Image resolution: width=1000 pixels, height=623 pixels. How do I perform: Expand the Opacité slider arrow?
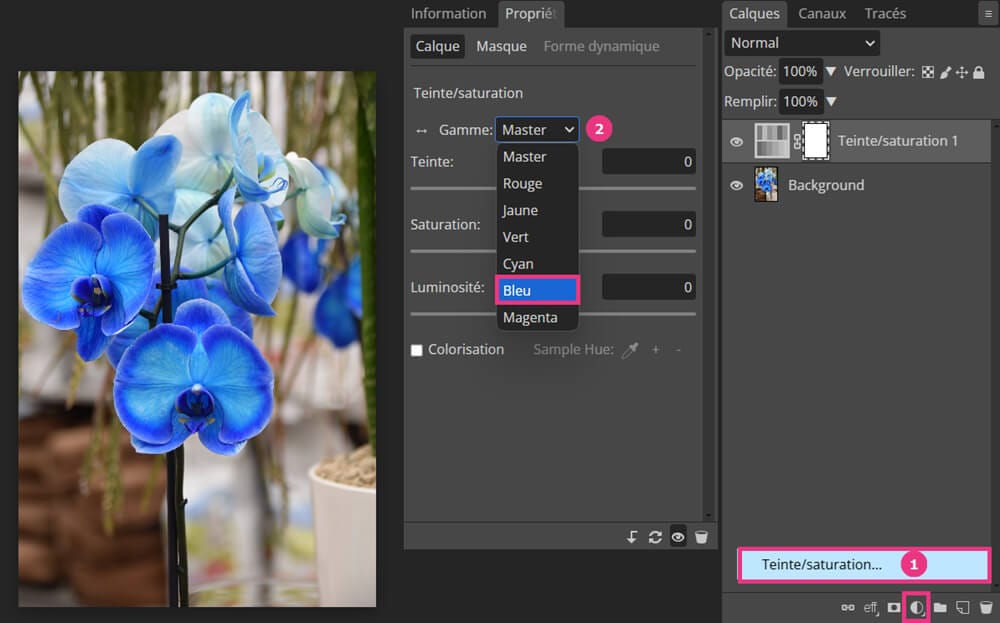(830, 71)
